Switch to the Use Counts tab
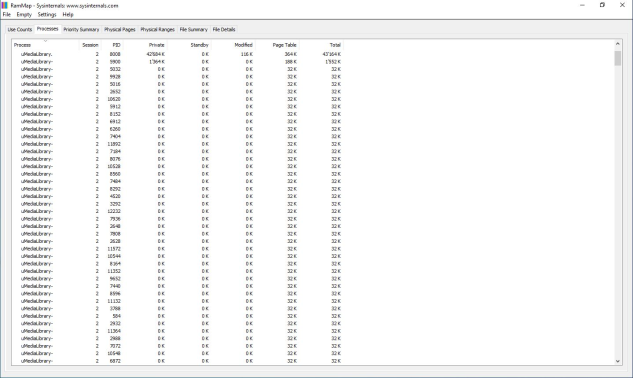 (x=20, y=29)
